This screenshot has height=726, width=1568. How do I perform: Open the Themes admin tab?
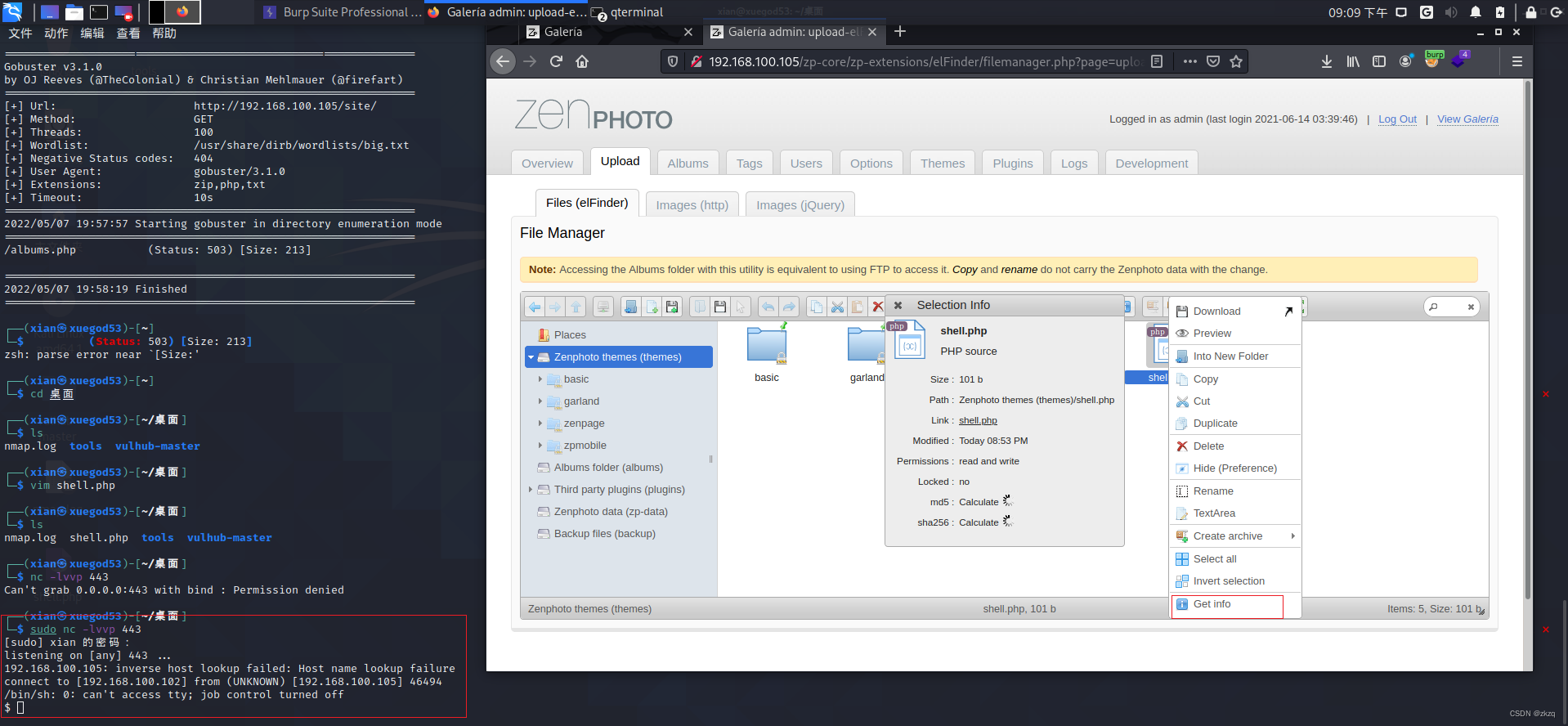(x=943, y=163)
